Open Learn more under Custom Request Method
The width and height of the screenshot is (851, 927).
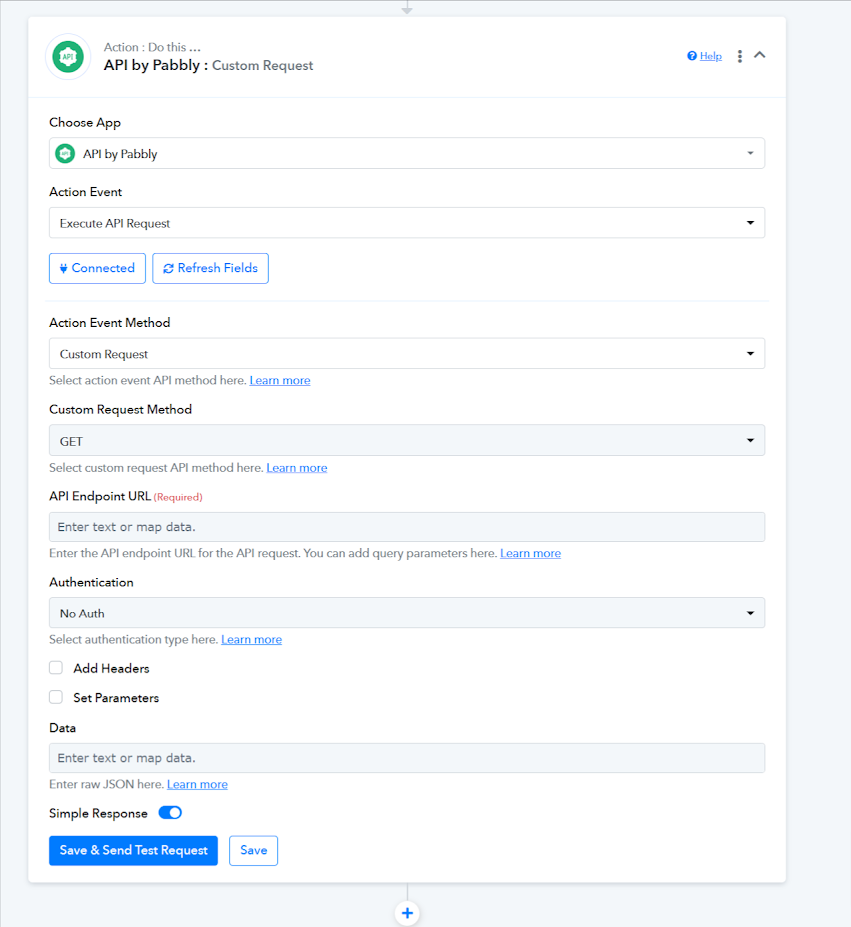[x=297, y=468]
